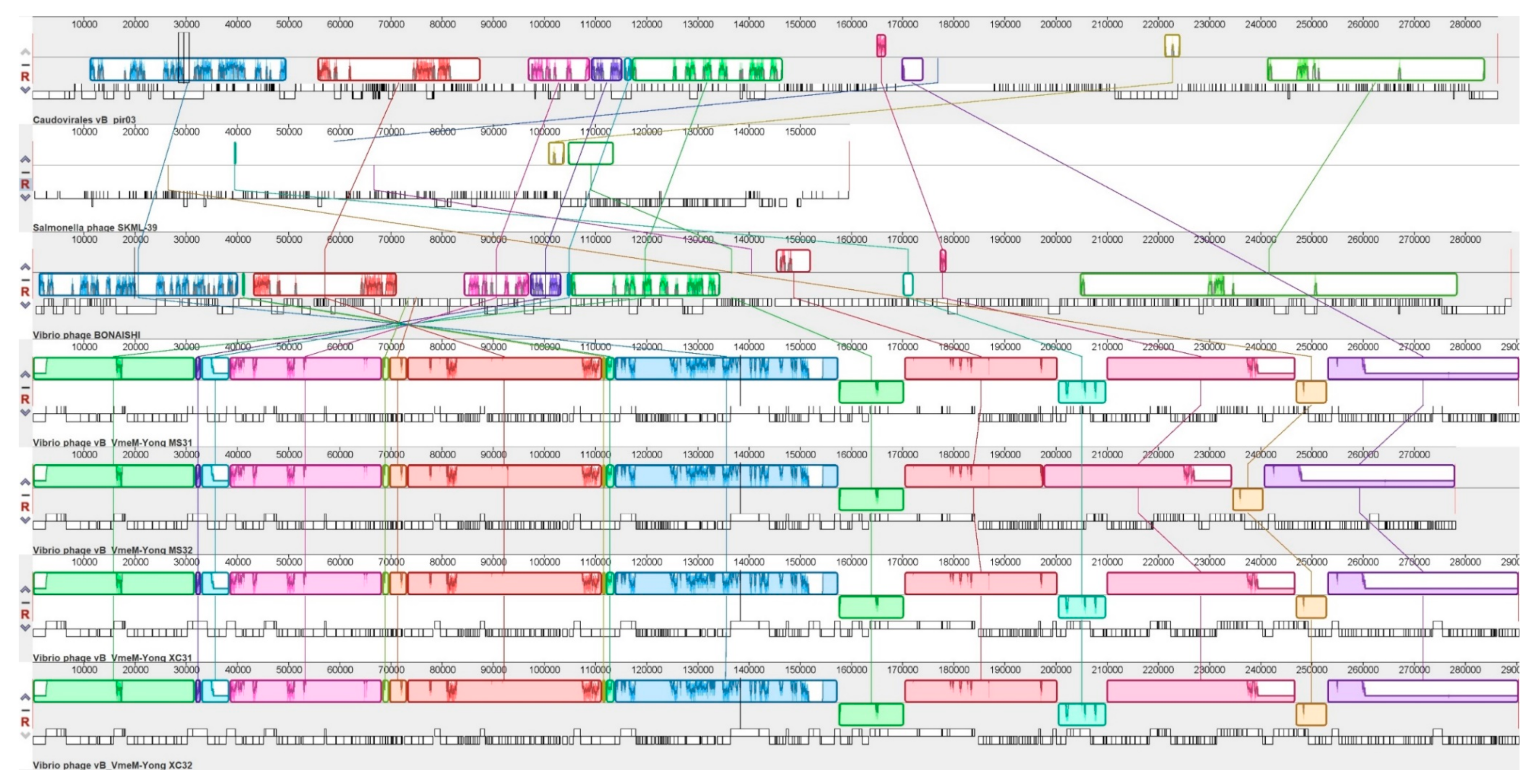Screen dimensions: 1536x784
Task: Click the 'Caudovirales vB_pir03' genome label
Action: click(x=84, y=120)
